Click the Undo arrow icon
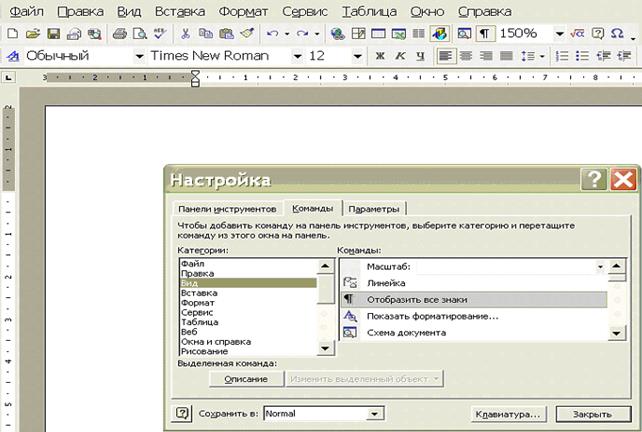Image resolution: width=642 pixels, height=432 pixels. point(272,33)
